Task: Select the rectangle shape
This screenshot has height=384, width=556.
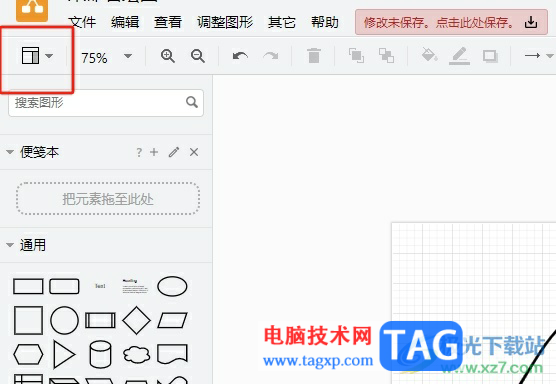Action: [x=28, y=286]
